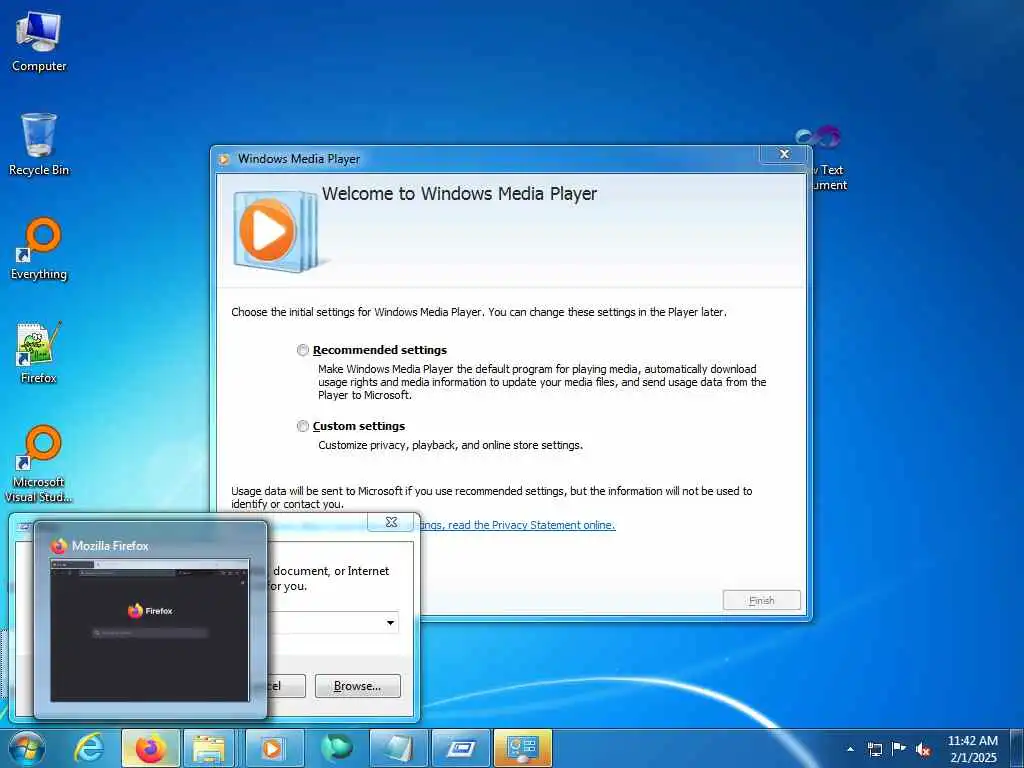1024x768 pixels.
Task: Select the desktop shortcut labeled Firefox
Action: pos(39,353)
